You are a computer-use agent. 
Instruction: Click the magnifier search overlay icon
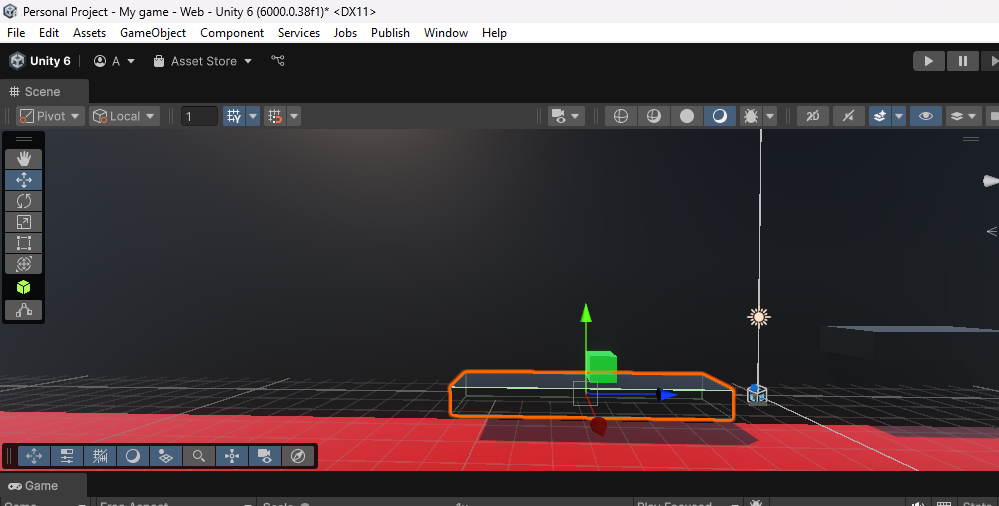pos(199,456)
